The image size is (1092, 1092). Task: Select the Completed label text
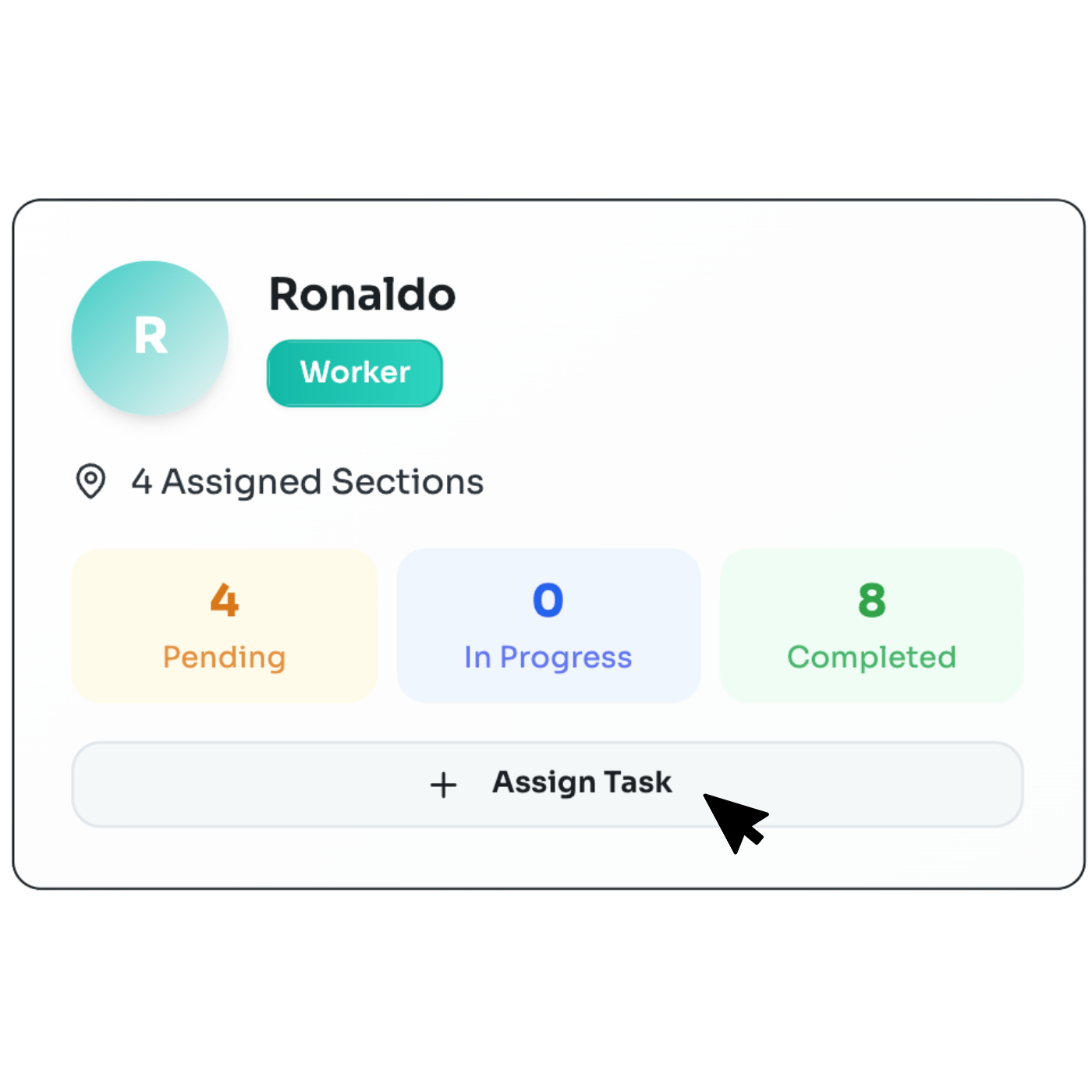coord(871,658)
